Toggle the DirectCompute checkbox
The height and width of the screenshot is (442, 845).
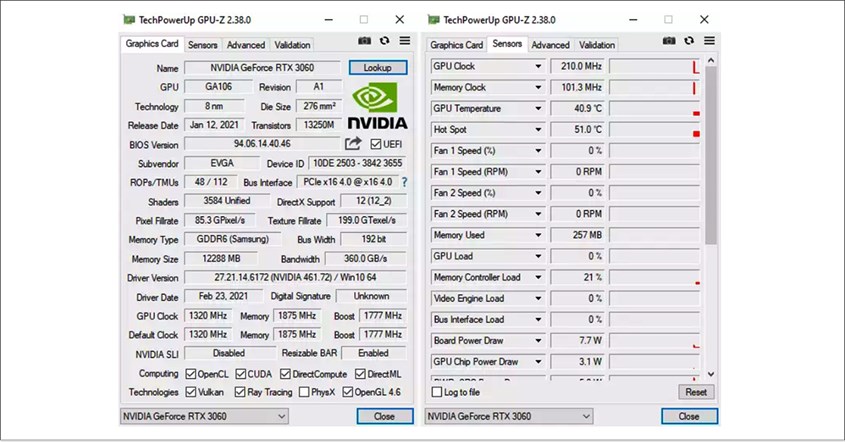click(286, 374)
